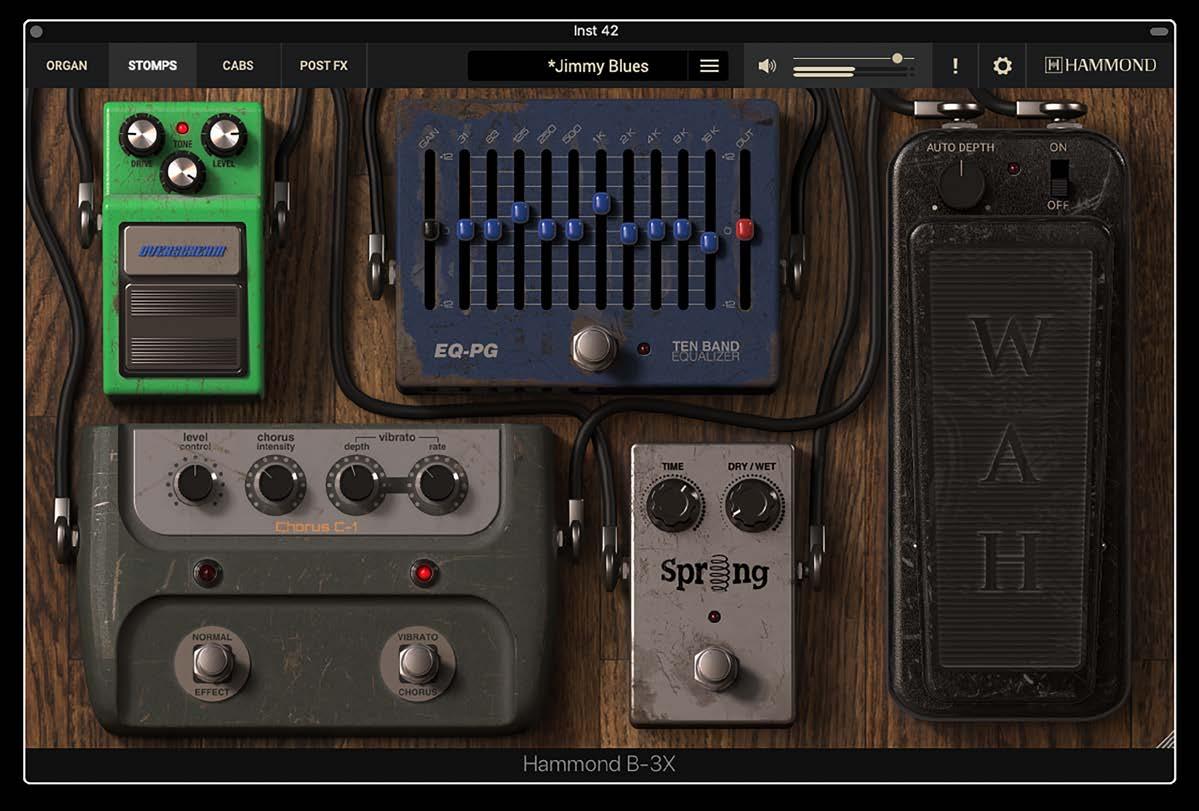Click the window resize grip corner
This screenshot has width=1199, height=811.
tap(1165, 738)
